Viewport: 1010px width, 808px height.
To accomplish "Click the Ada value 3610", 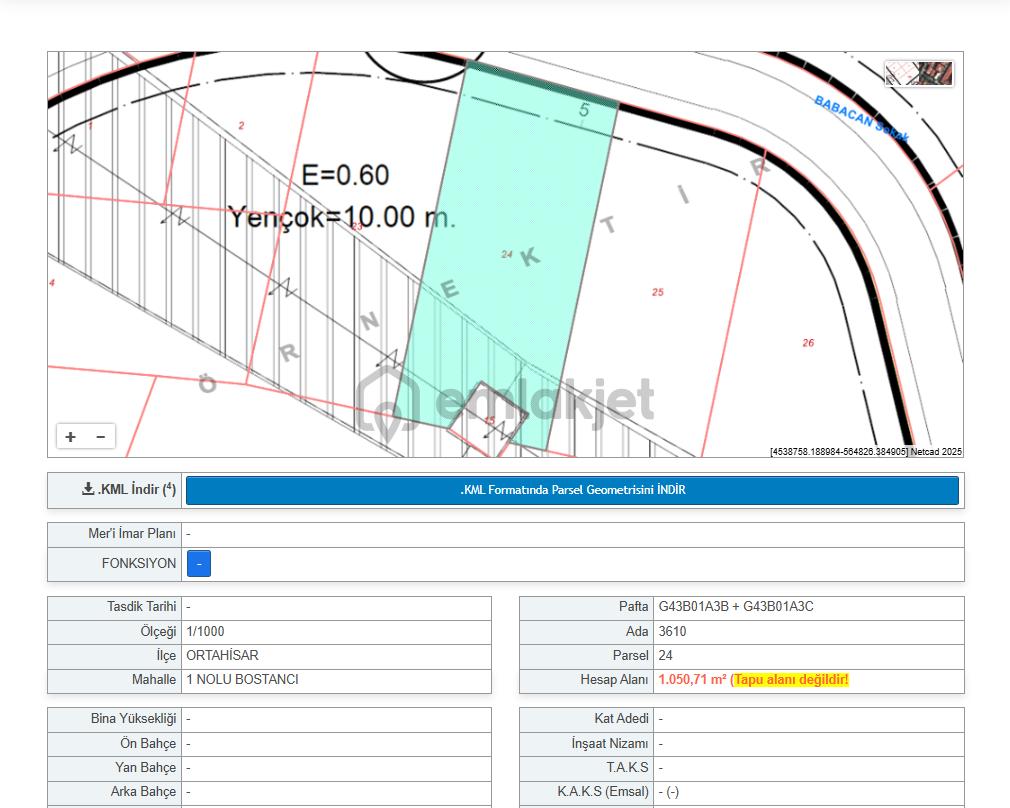I will (672, 631).
